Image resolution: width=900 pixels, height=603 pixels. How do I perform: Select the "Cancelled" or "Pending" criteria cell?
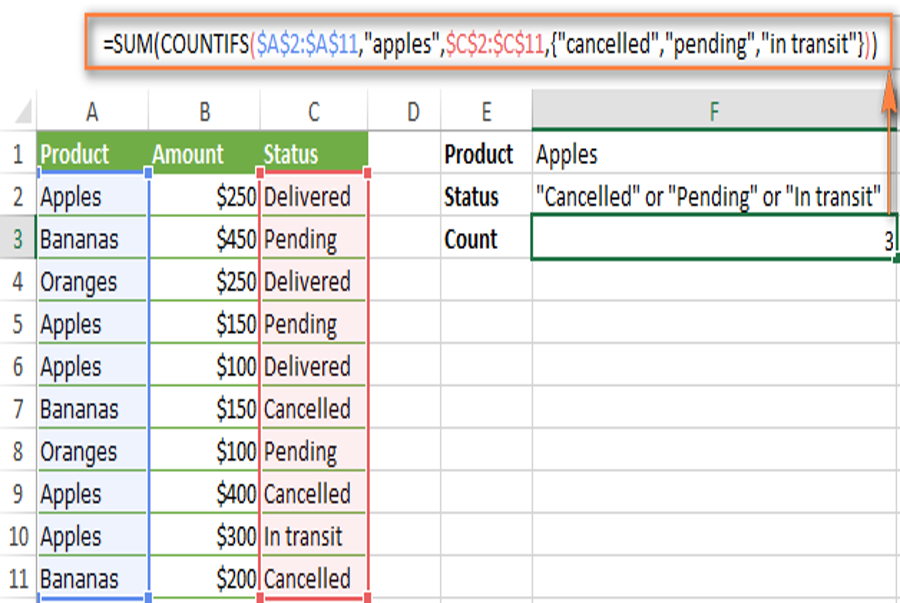pyautogui.click(x=715, y=196)
